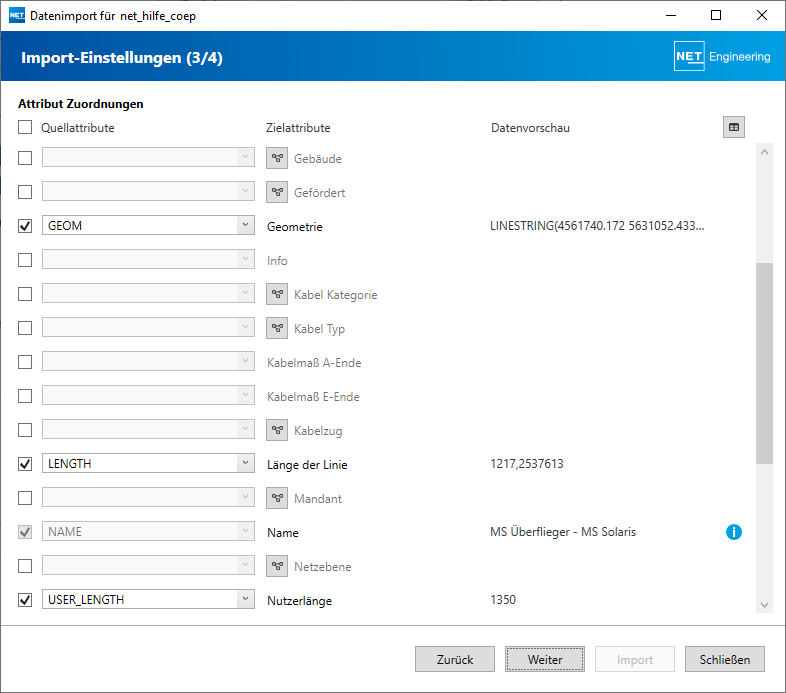Open source dropdown for Gefördert row

point(148,191)
